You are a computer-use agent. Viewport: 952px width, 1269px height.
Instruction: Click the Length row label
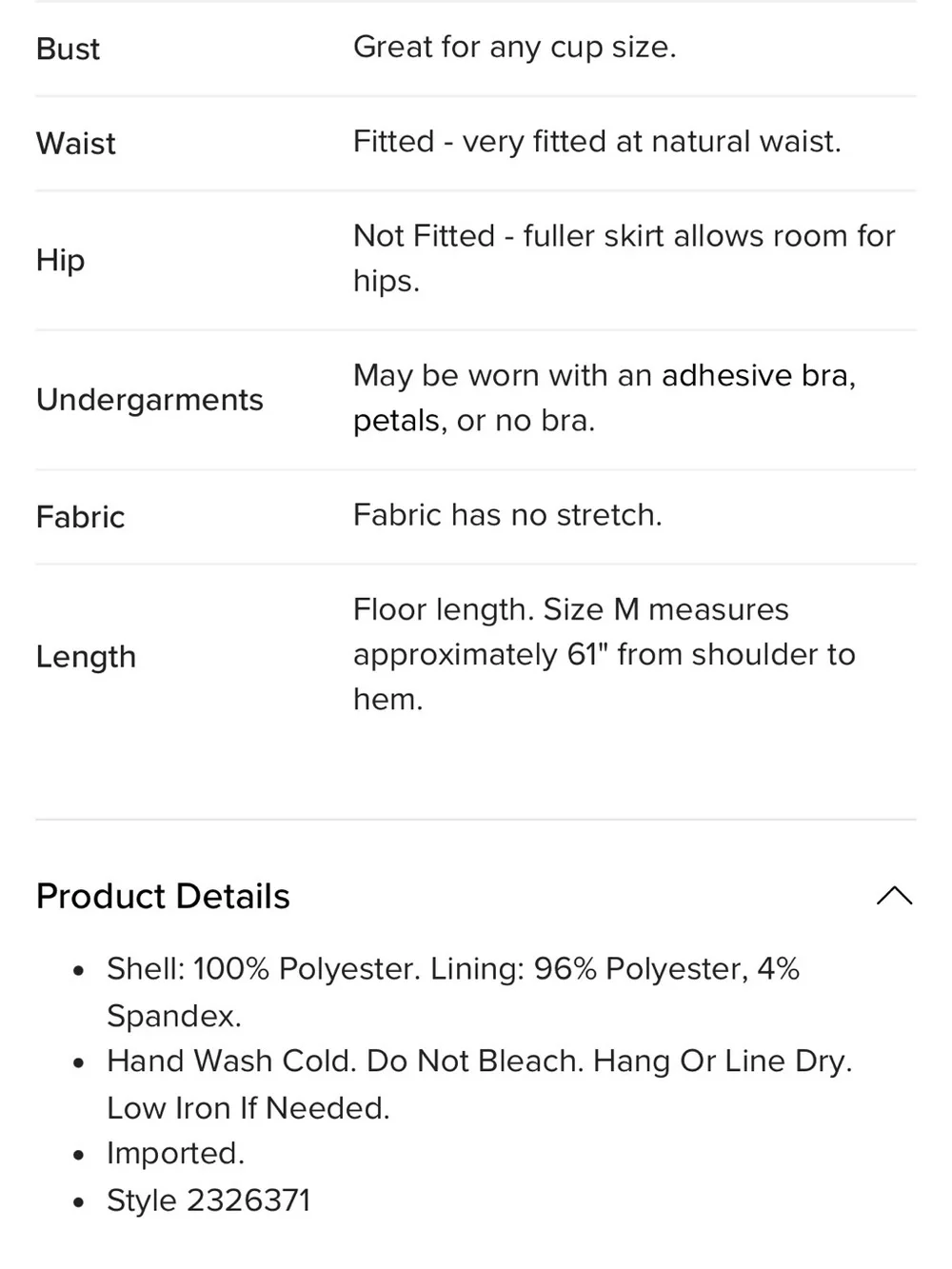coord(86,657)
